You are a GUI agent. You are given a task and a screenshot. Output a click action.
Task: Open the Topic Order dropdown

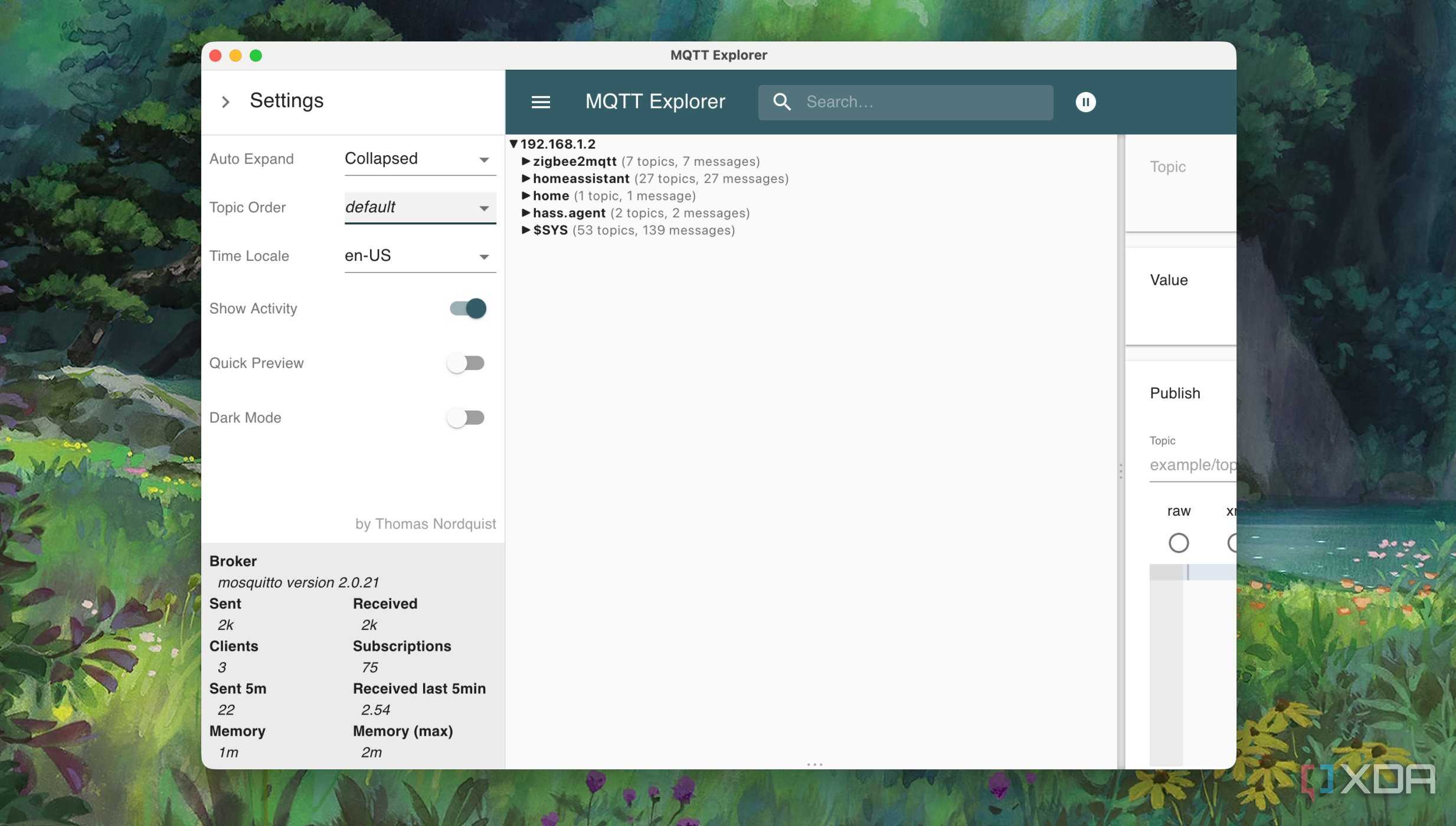(x=420, y=208)
